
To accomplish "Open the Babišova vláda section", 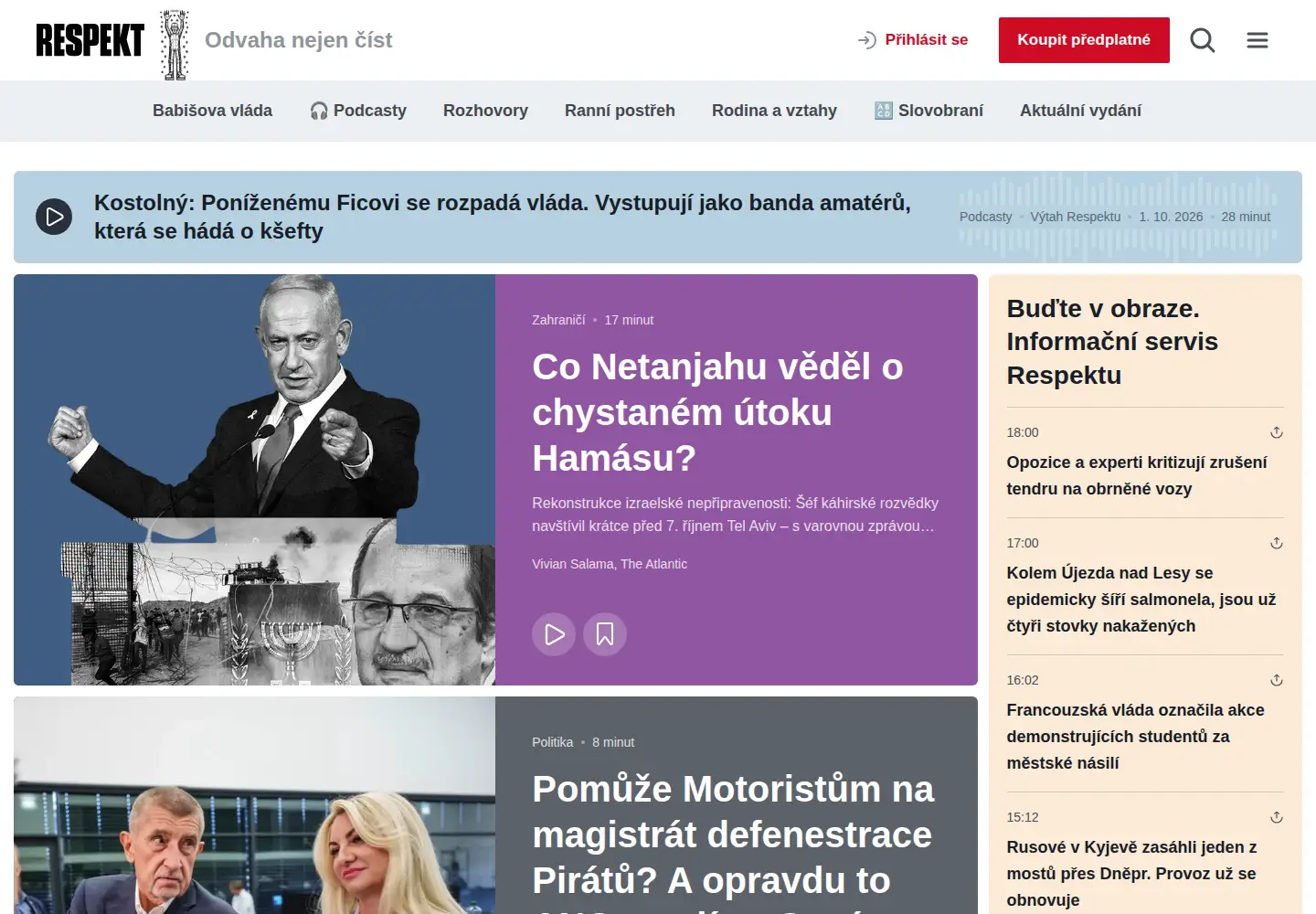I will 212,111.
